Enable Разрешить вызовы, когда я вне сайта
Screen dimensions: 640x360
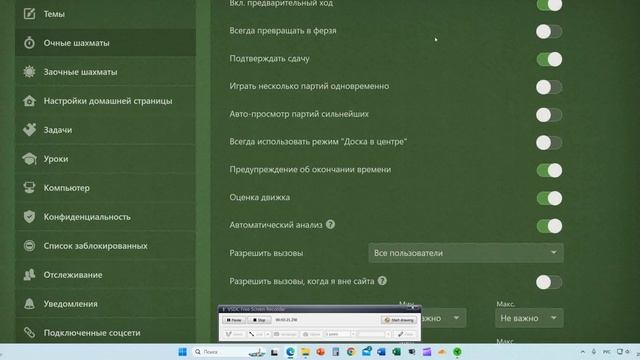click(549, 282)
